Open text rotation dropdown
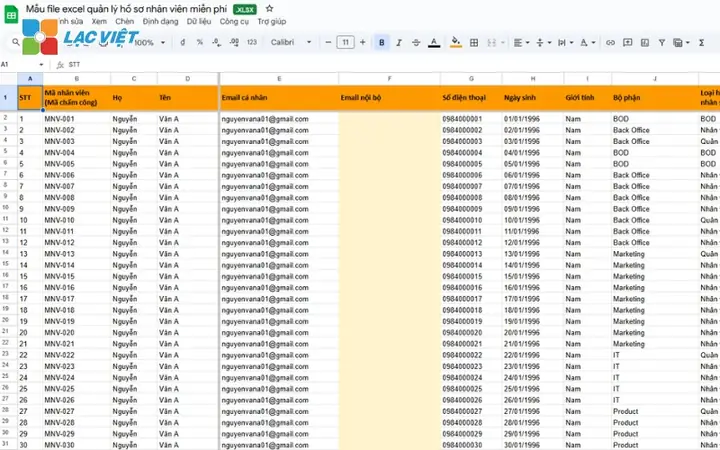Viewport: 720px width, 450px height. pyautogui.click(x=587, y=42)
